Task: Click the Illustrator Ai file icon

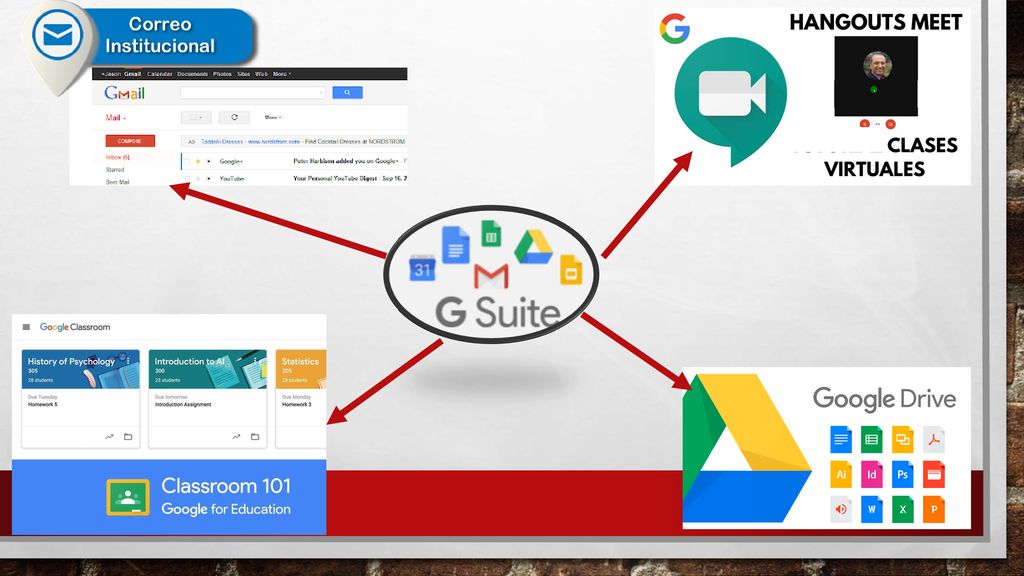Action: click(x=840, y=475)
